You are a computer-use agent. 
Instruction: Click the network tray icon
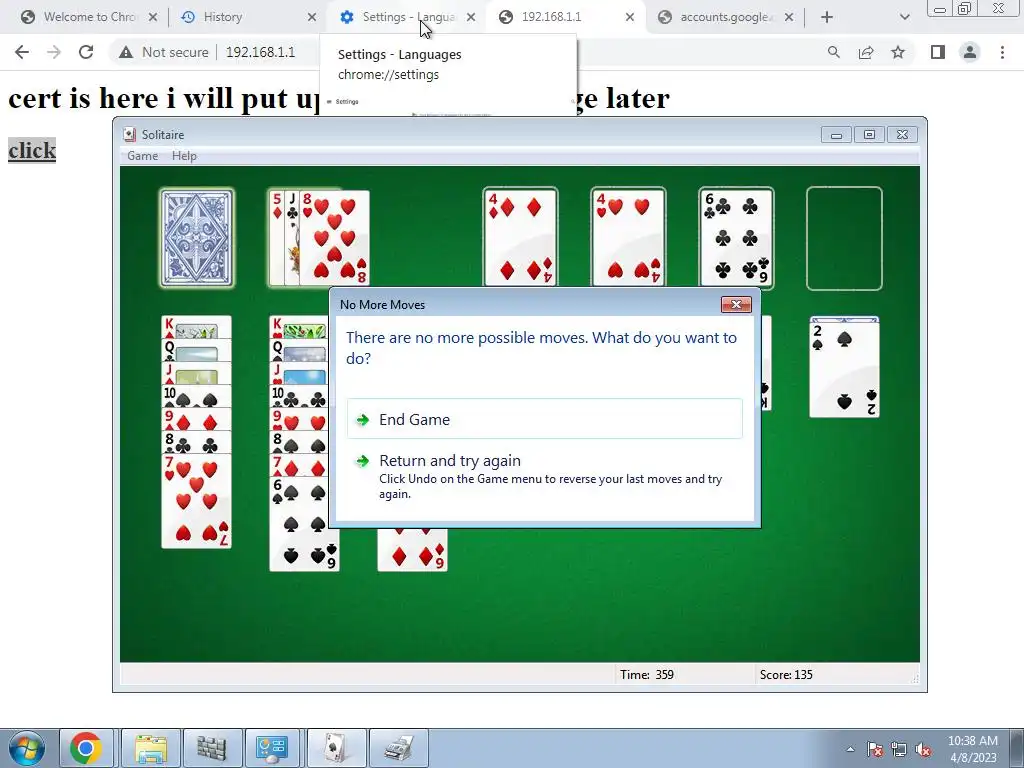pos(899,749)
